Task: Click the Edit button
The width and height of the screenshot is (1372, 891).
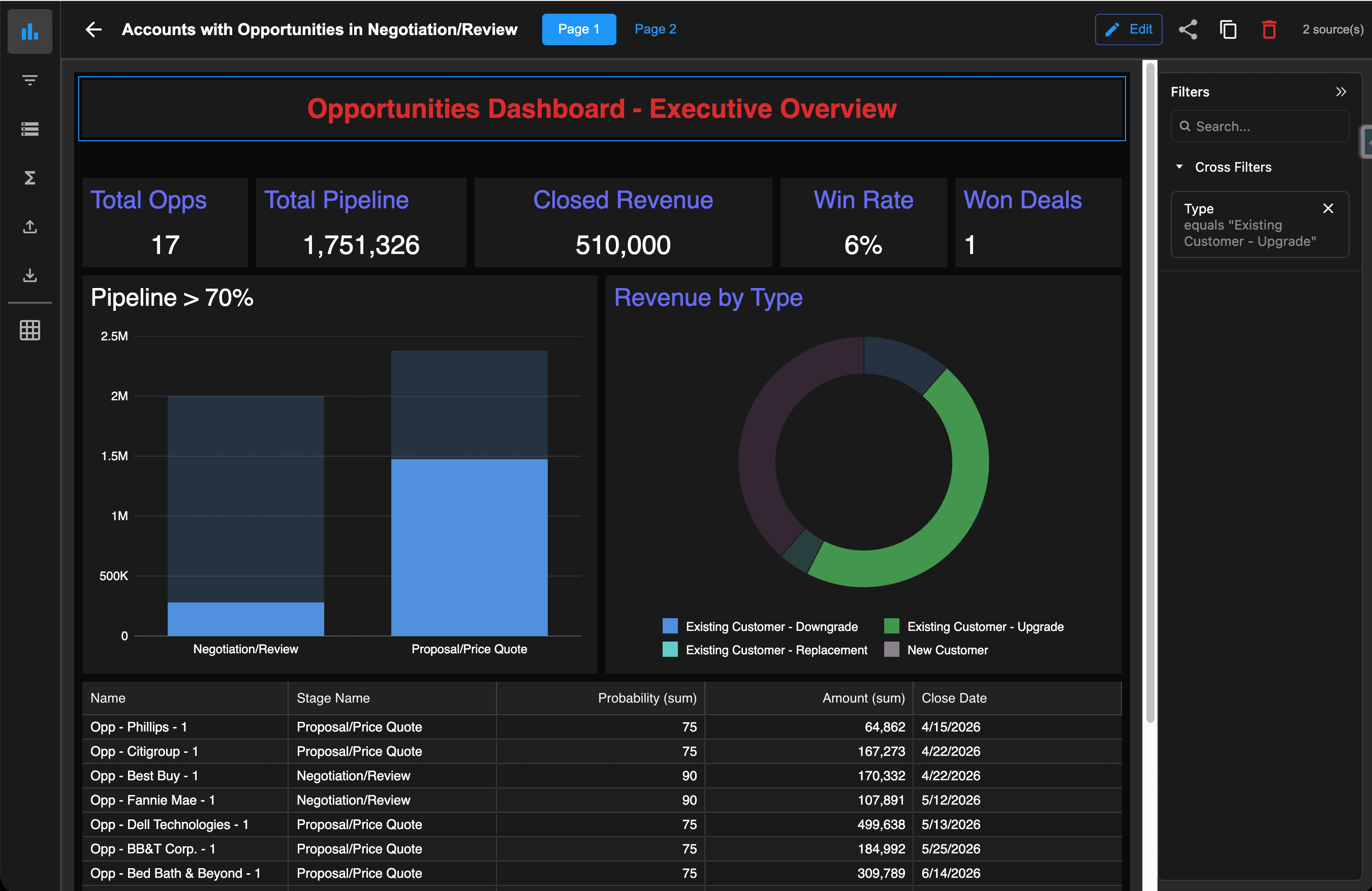Action: click(x=1128, y=29)
